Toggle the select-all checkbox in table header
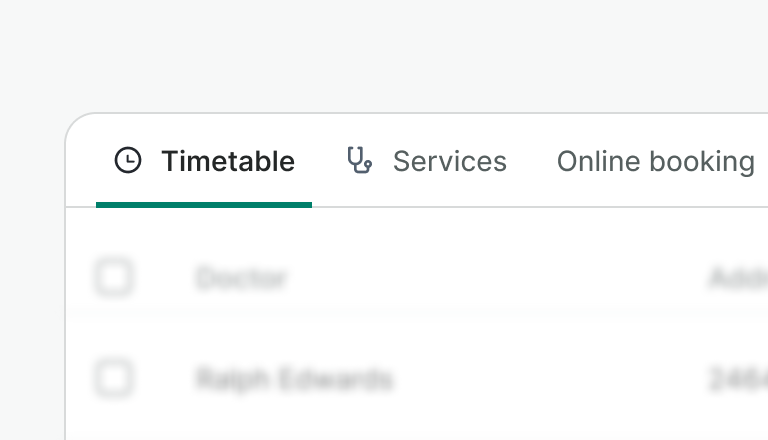Screen dimensions: 768x440 (113, 277)
